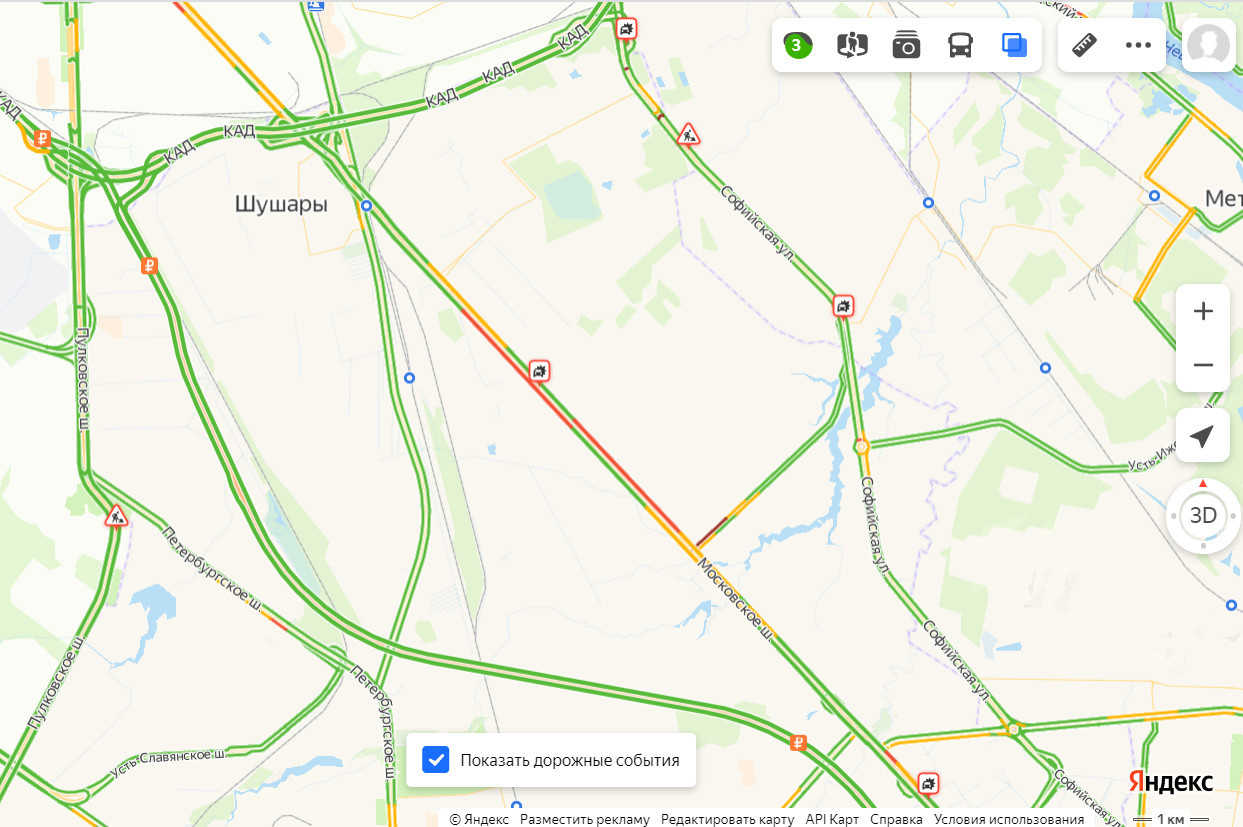The height and width of the screenshot is (827, 1243).
Task: Open the API Карт link
Action: tap(832, 819)
